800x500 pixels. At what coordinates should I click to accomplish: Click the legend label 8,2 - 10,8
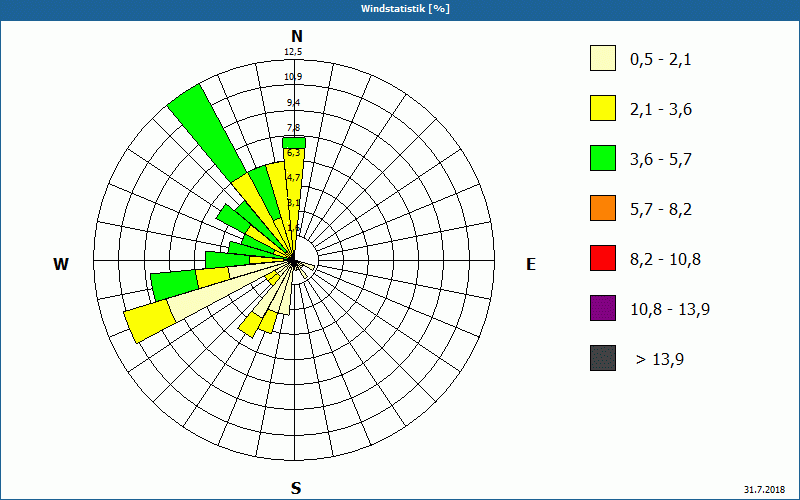coord(665,260)
